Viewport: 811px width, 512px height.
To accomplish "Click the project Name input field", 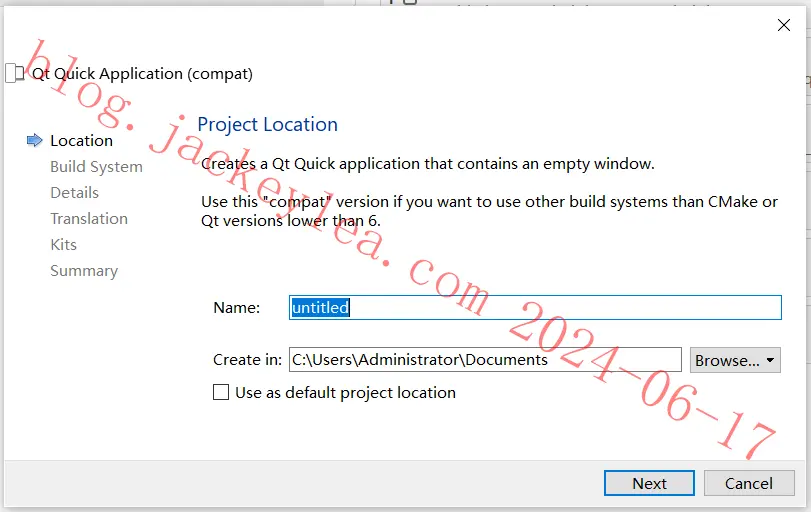I will tap(535, 307).
